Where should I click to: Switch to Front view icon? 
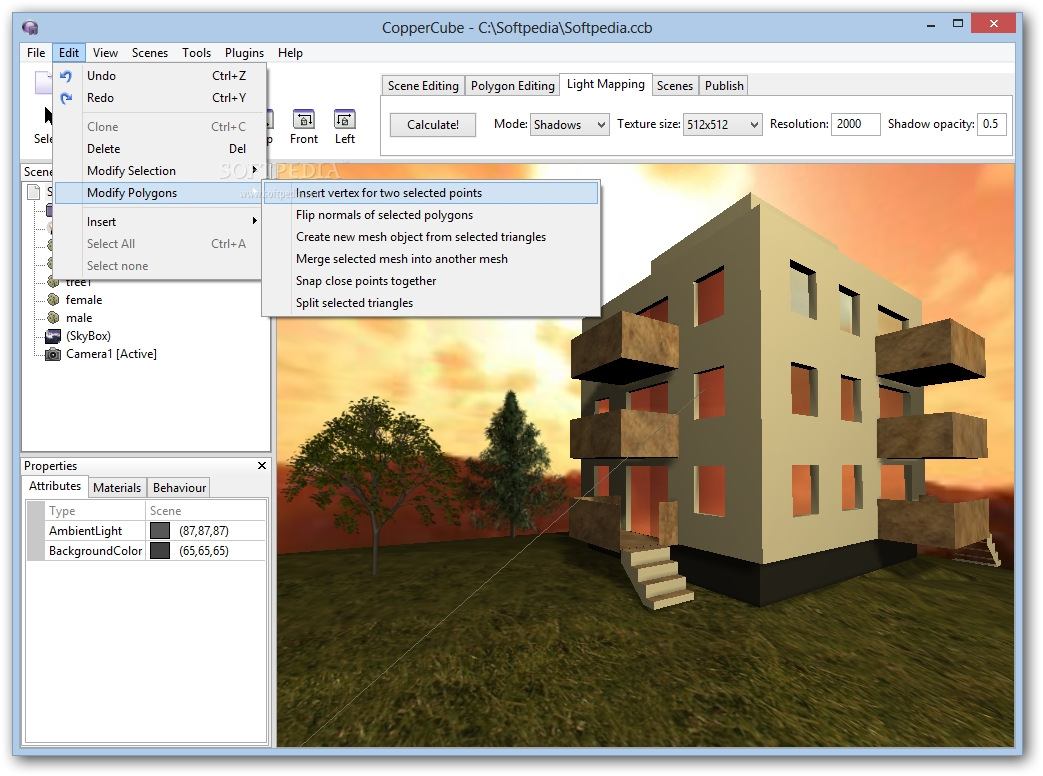303,120
